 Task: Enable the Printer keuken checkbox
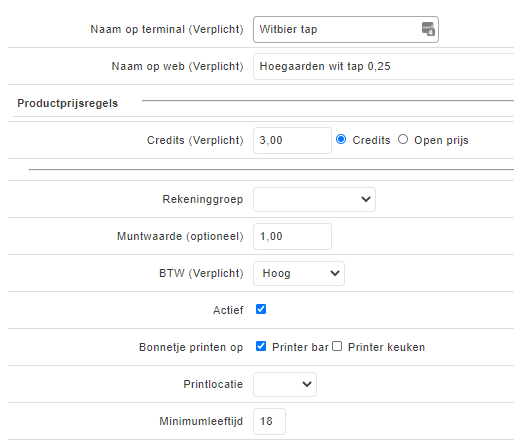(x=337, y=346)
